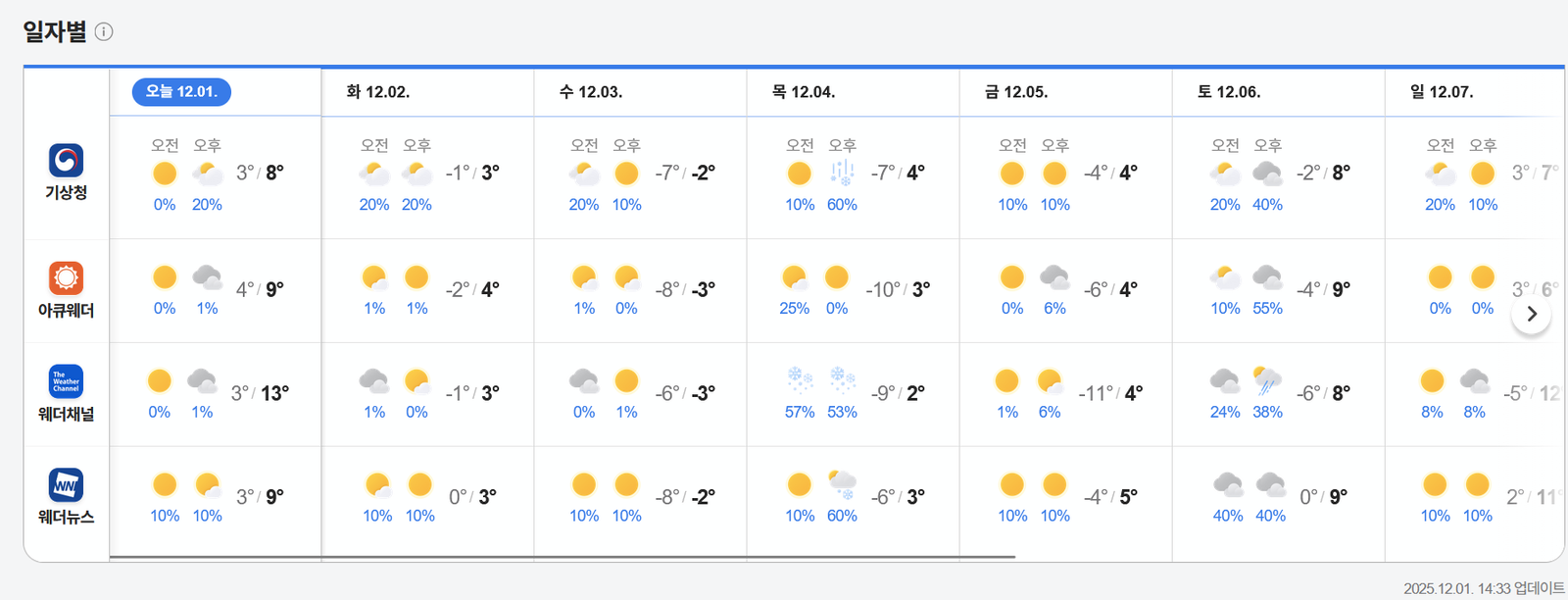Click 웨더채널 Saturday afternoon thunder-rain icon
1568x600 pixels.
[1267, 379]
